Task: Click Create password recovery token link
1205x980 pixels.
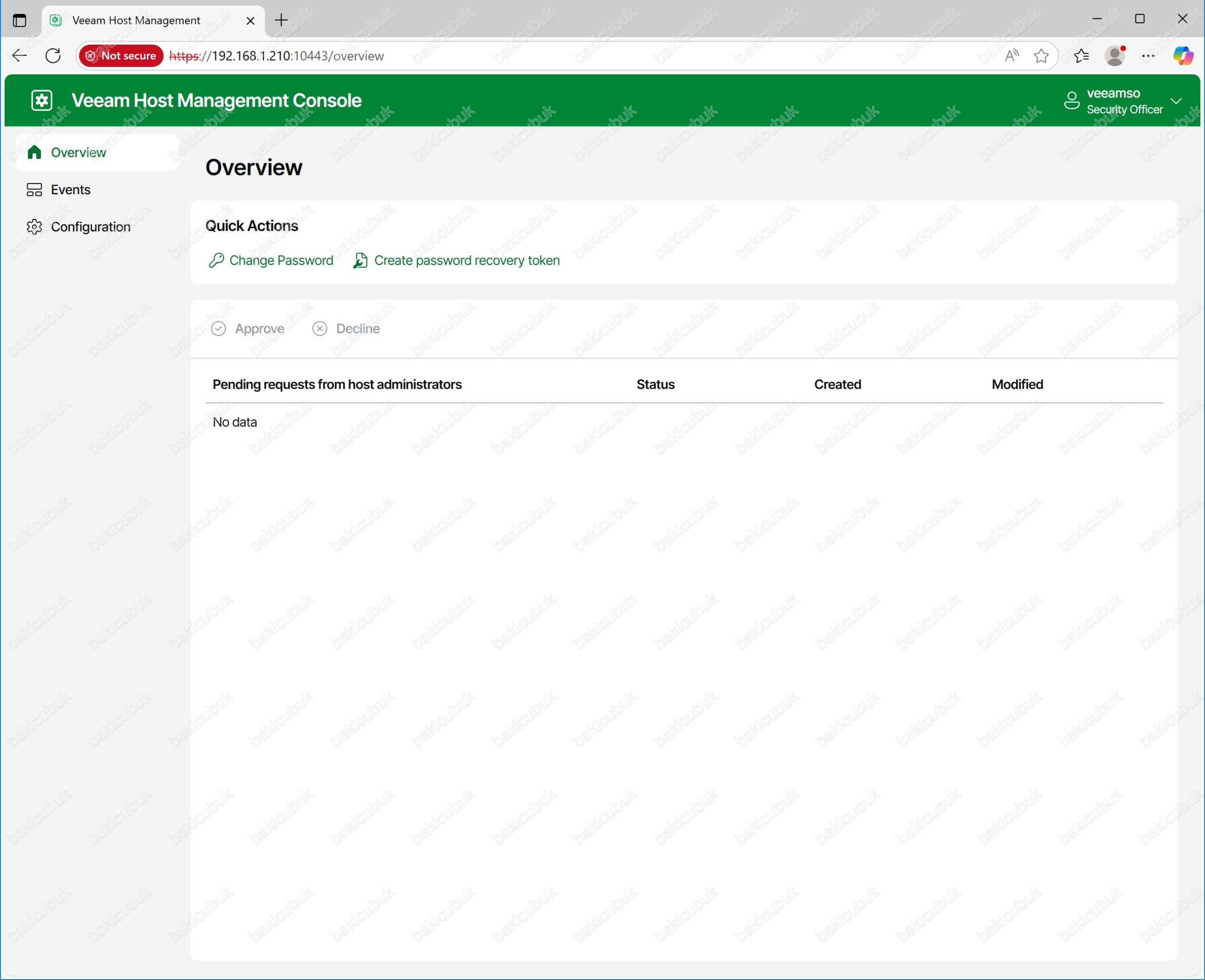Action: tap(456, 260)
